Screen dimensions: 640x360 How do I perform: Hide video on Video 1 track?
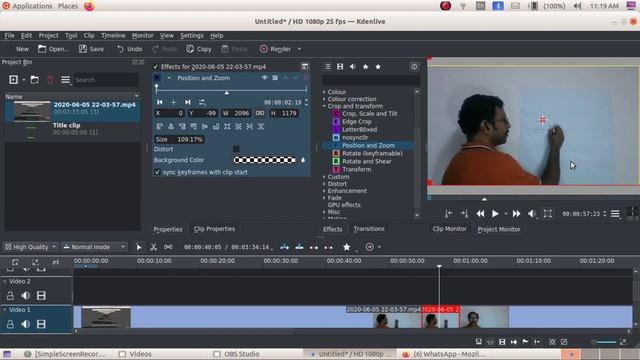tap(41, 324)
